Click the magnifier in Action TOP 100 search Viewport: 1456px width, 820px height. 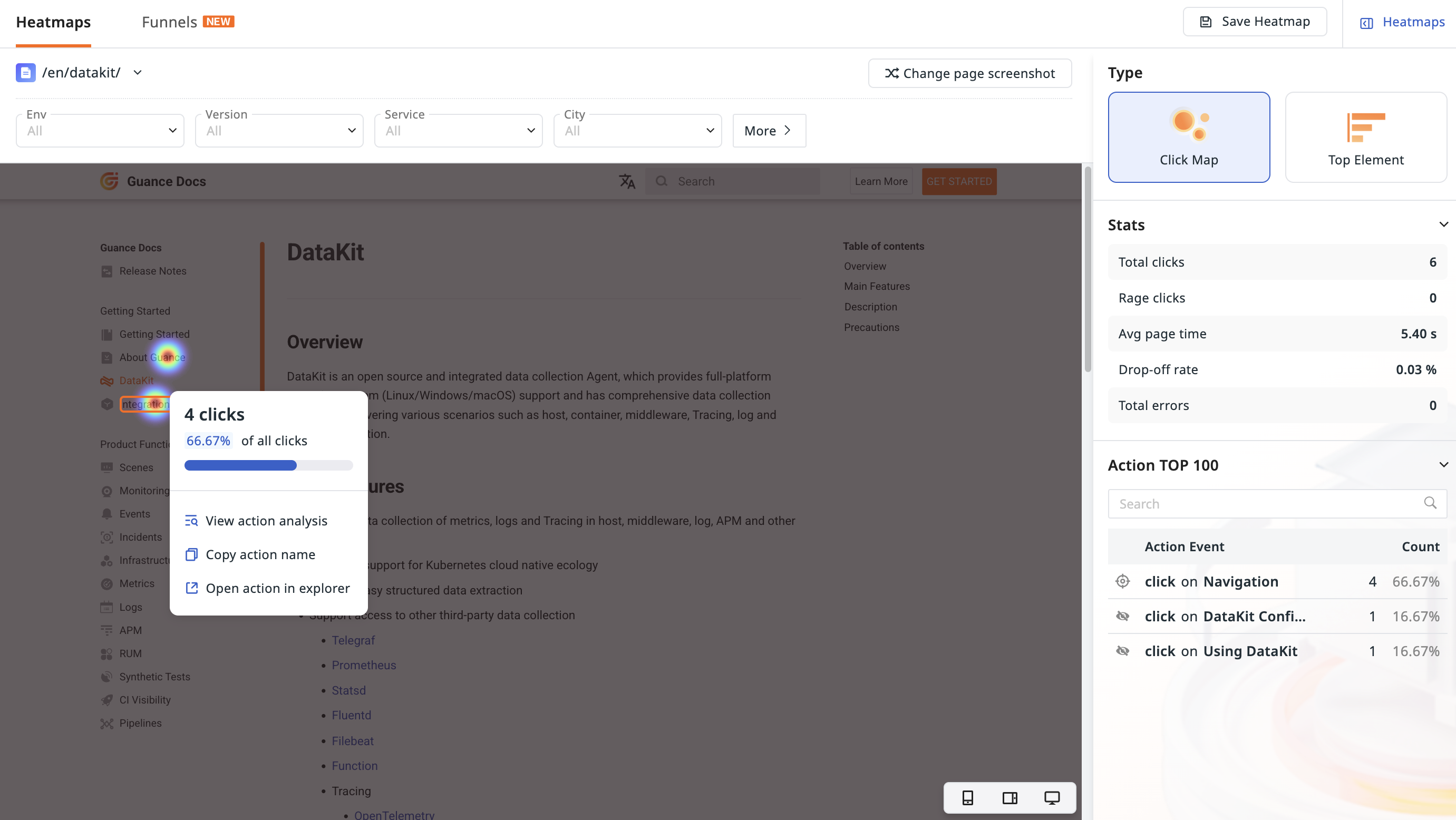(1430, 503)
